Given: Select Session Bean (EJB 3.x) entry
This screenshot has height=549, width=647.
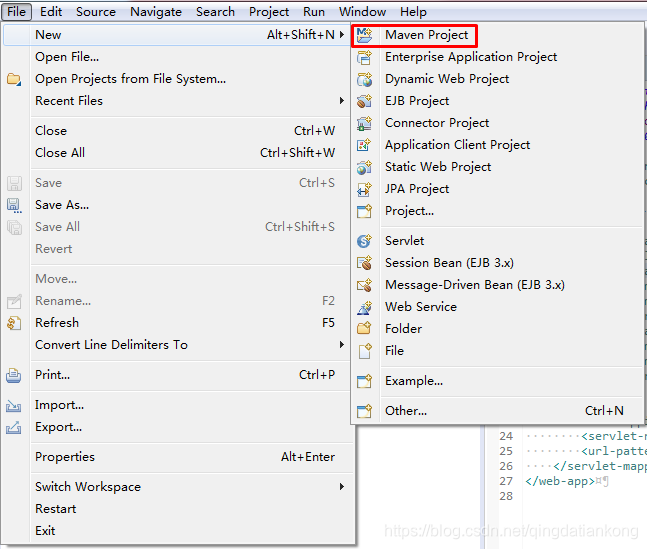Looking at the screenshot, I should tap(497, 263).
